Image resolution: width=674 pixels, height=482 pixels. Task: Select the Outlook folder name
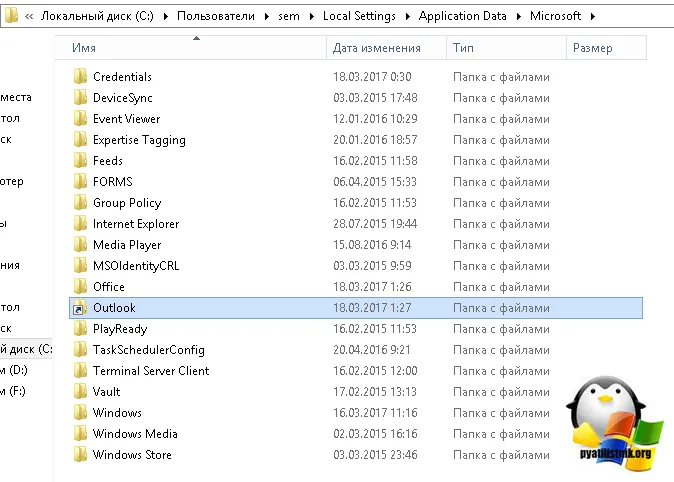coord(114,308)
